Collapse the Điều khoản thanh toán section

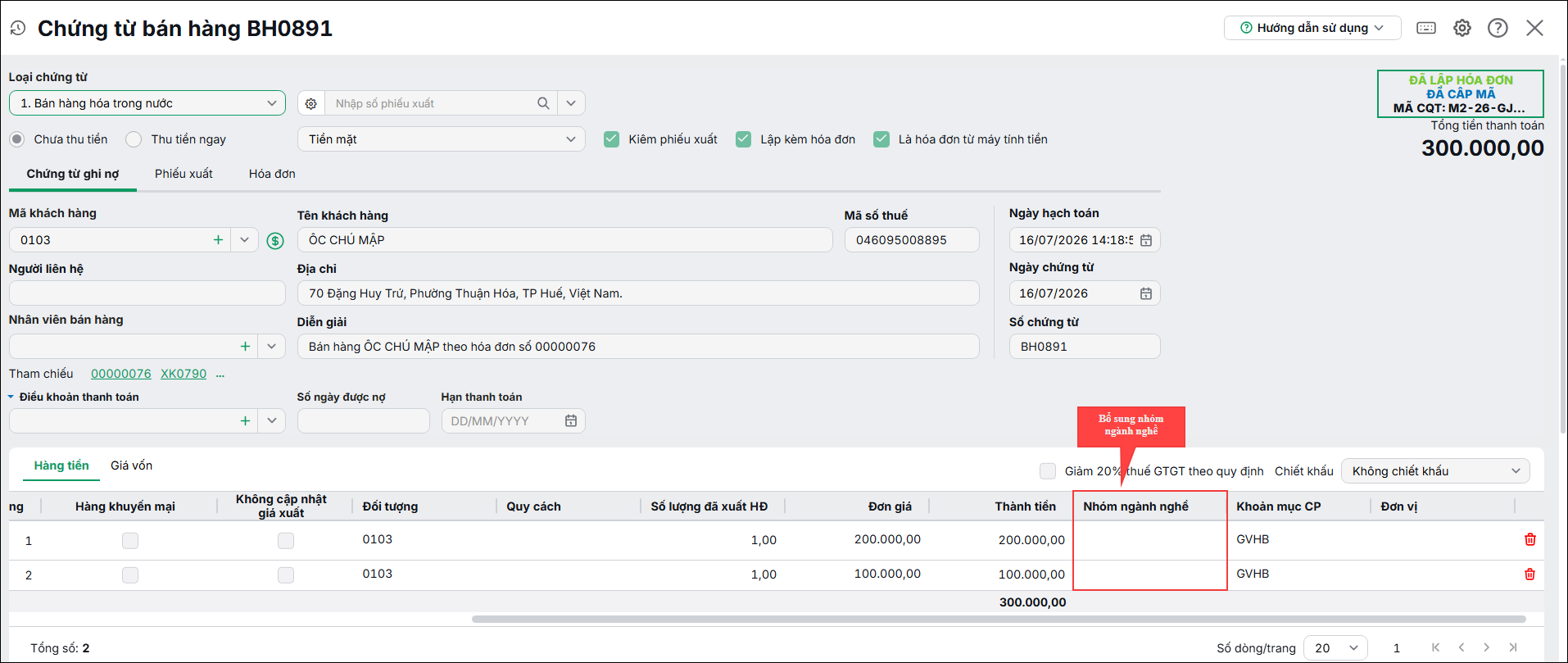click(11, 397)
